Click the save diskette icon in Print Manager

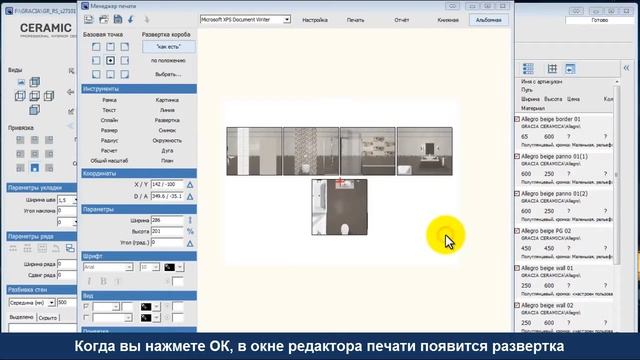(118, 19)
